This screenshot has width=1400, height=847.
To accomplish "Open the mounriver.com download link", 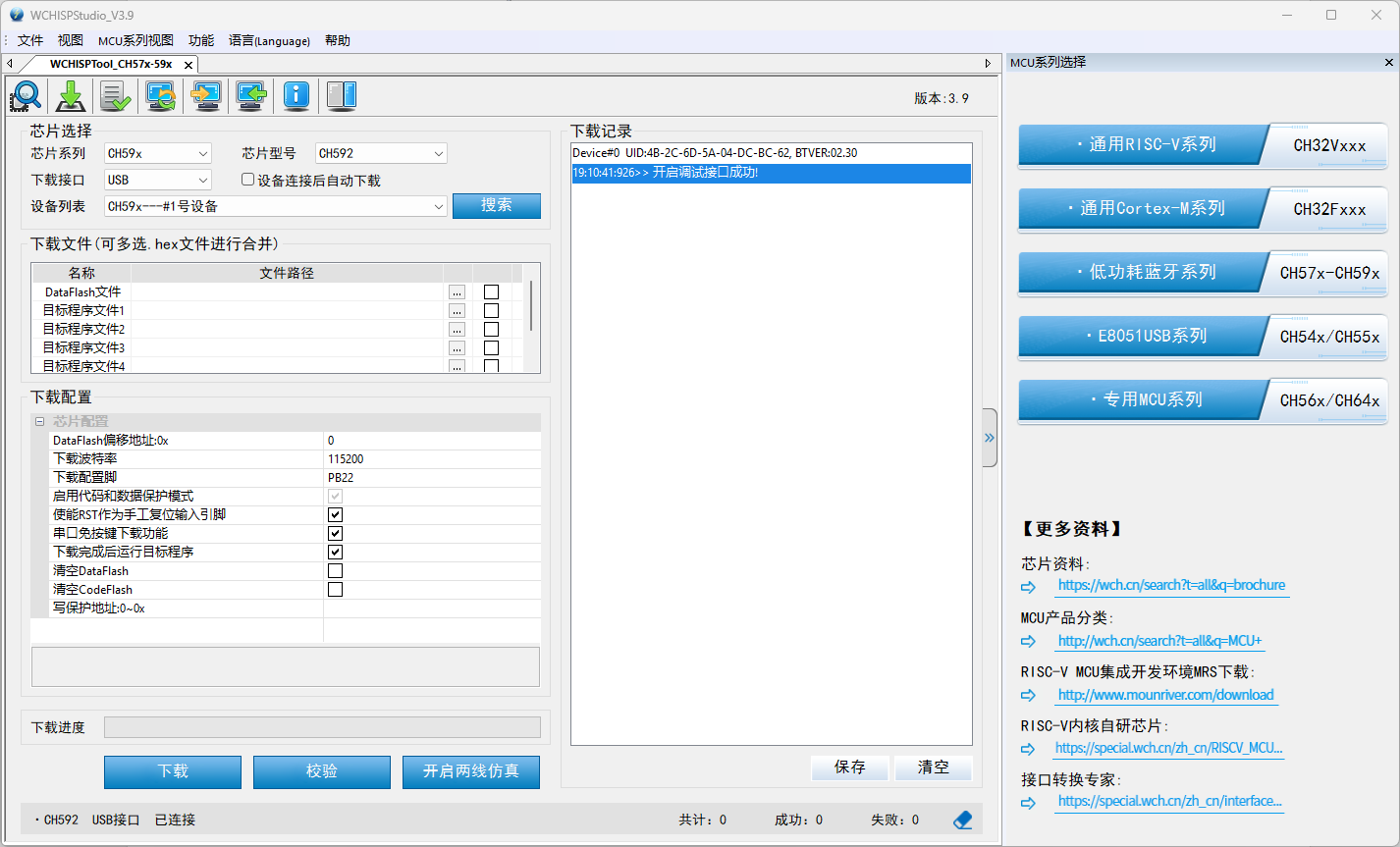I will [1165, 695].
